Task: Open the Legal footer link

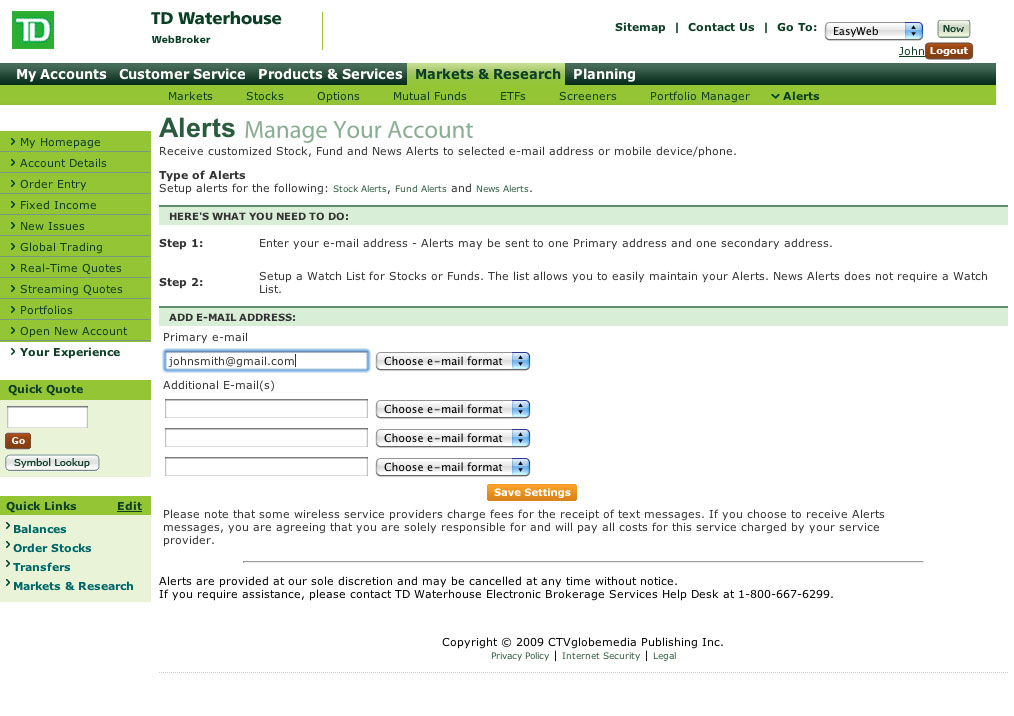Action: (x=664, y=656)
